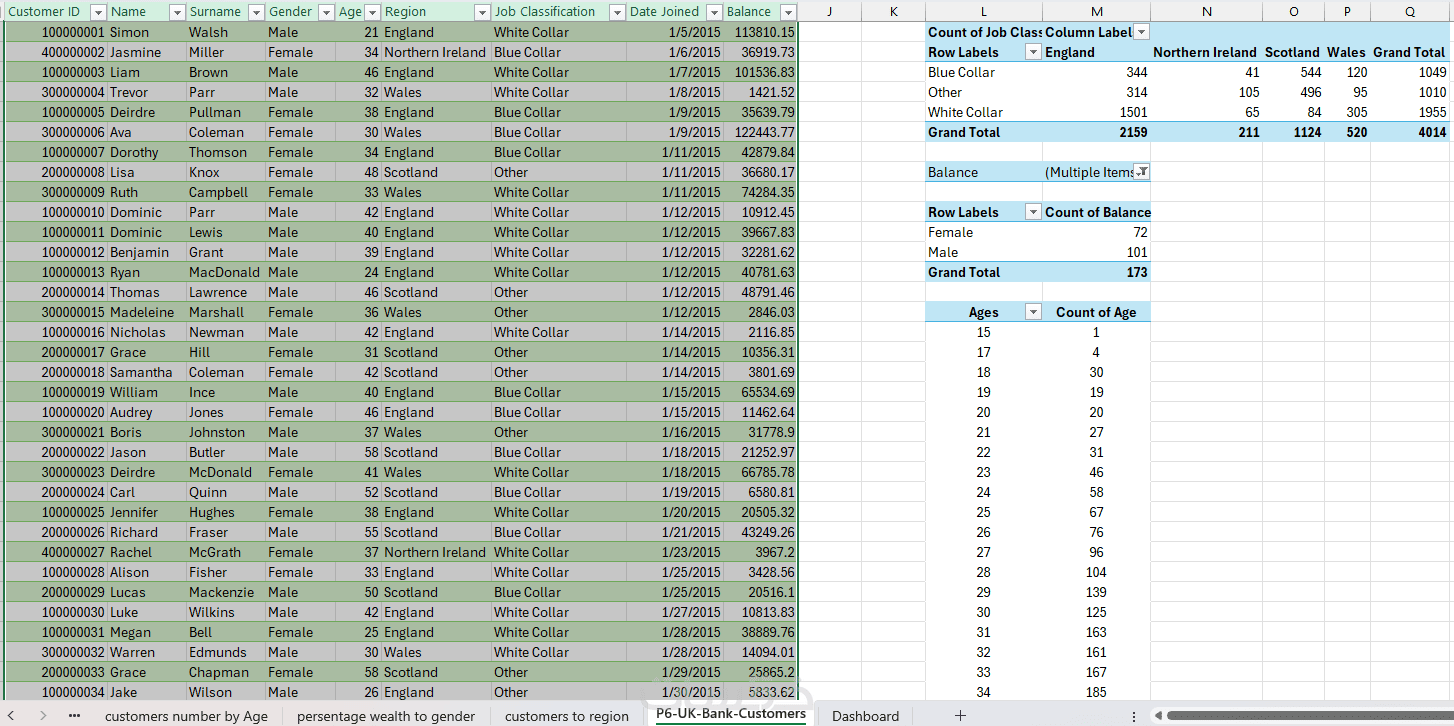Click the scrollbar left arrow
The width and height of the screenshot is (1454, 726).
1157,716
